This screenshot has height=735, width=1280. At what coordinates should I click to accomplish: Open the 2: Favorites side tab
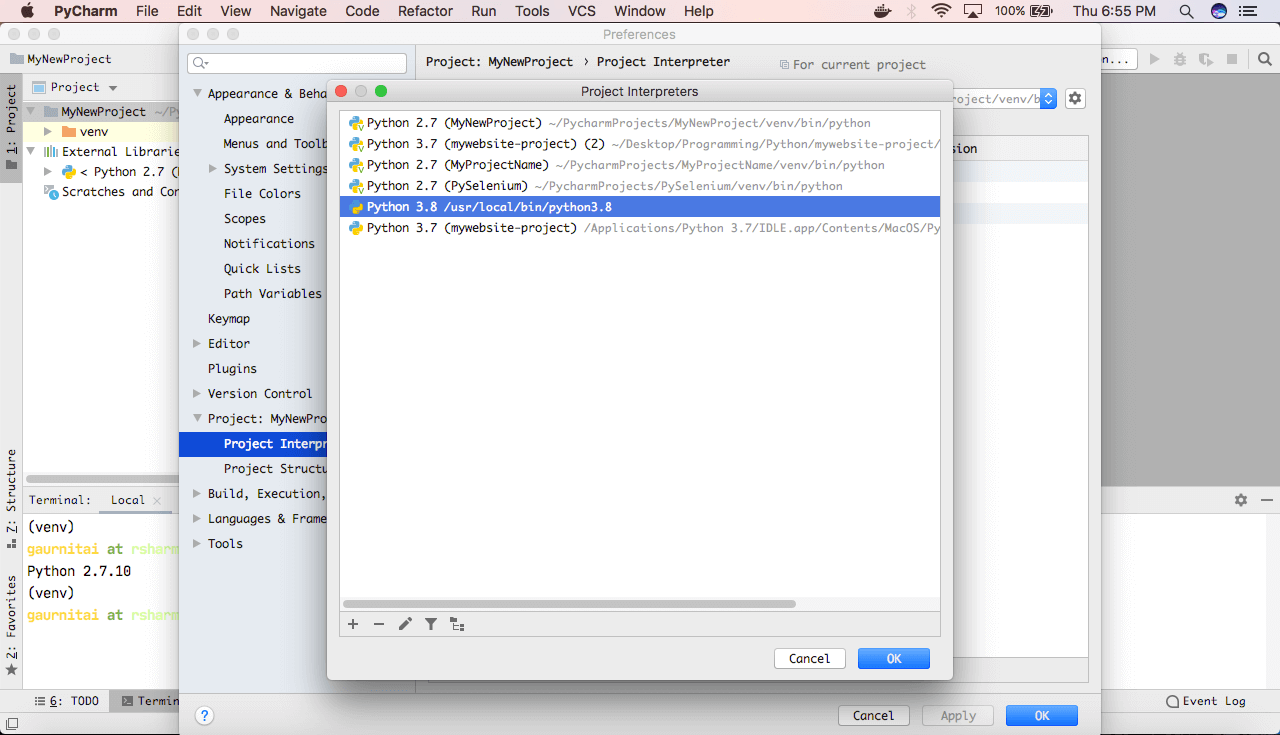point(11,626)
